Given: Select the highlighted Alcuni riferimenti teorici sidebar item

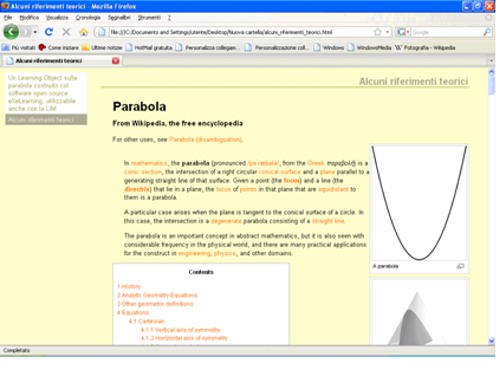Looking at the screenshot, I should point(46,120).
